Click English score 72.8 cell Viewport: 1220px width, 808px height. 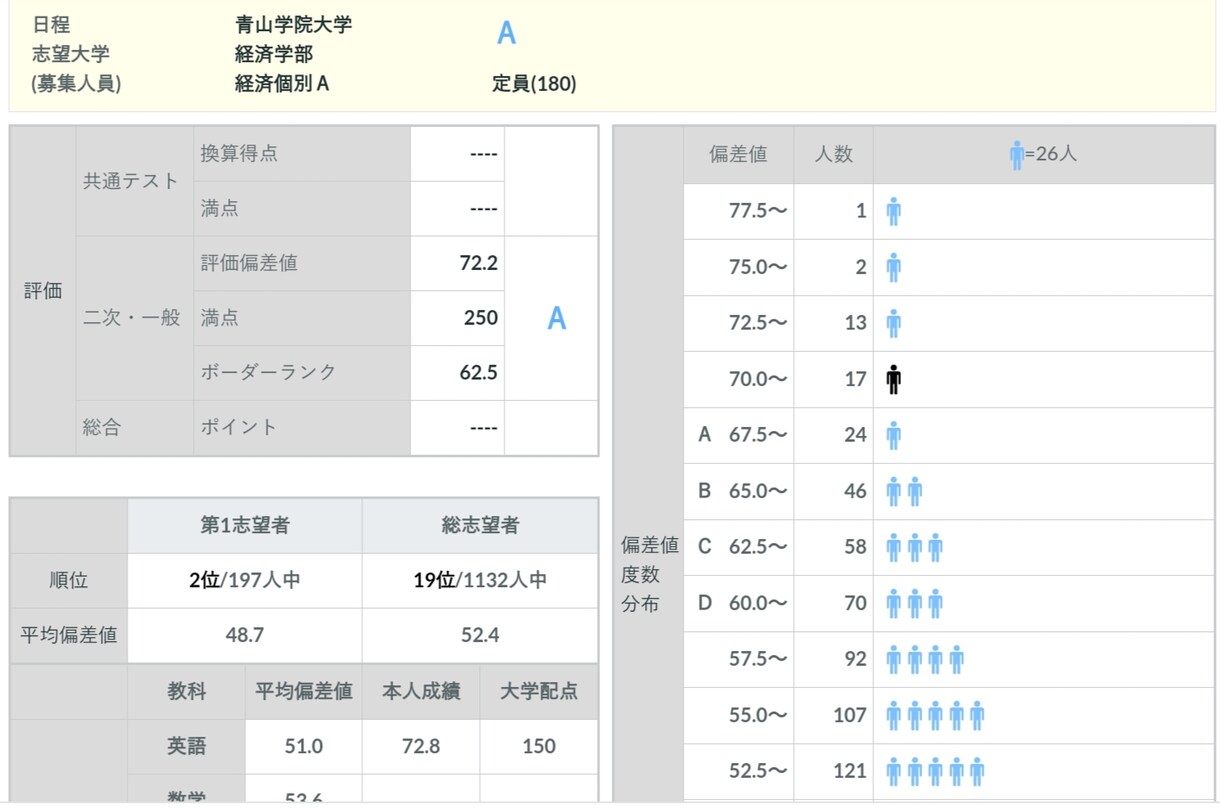pos(421,746)
